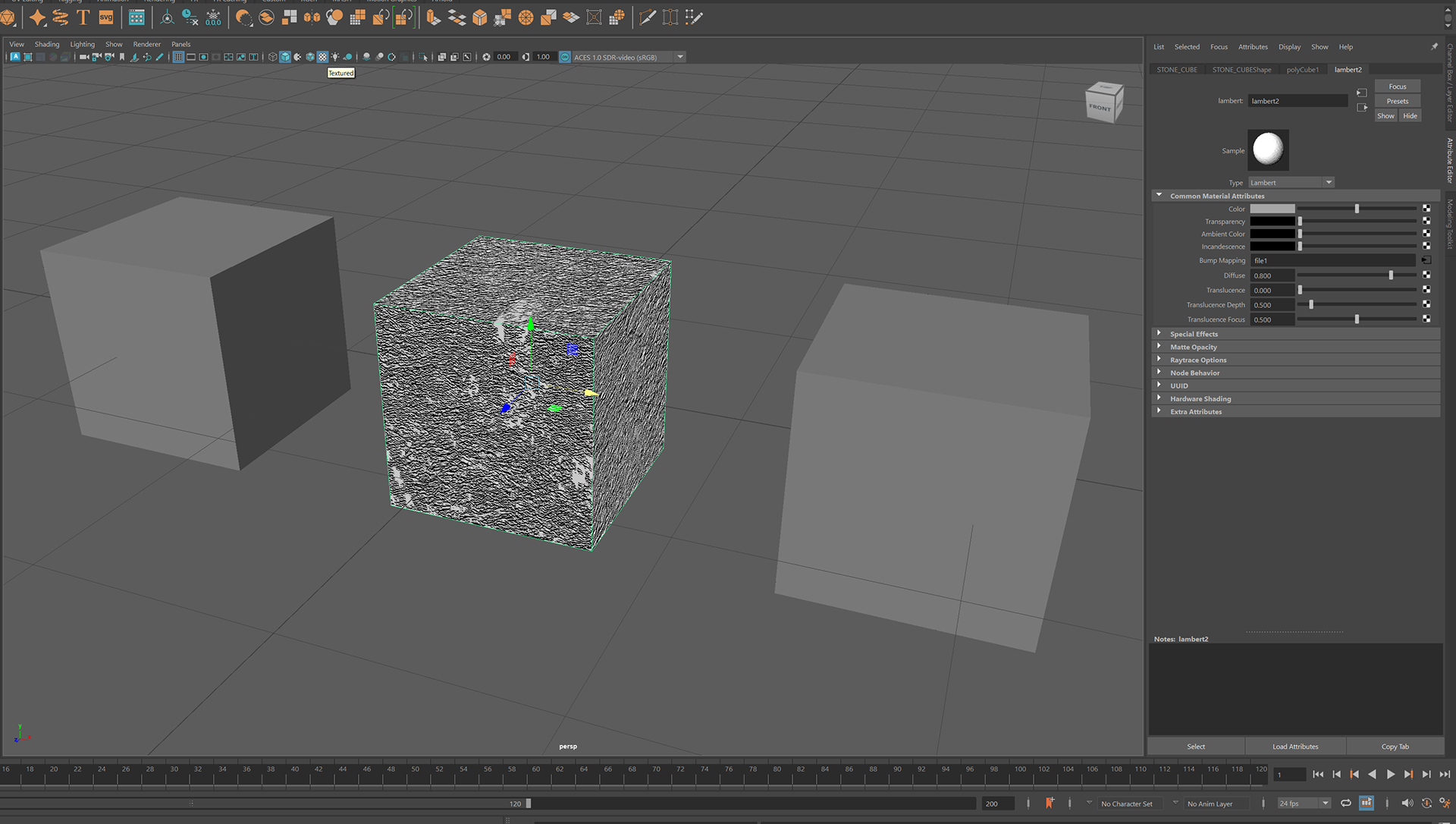Click the Isolate Select panel icon
1456x824 pixels.
(423, 57)
